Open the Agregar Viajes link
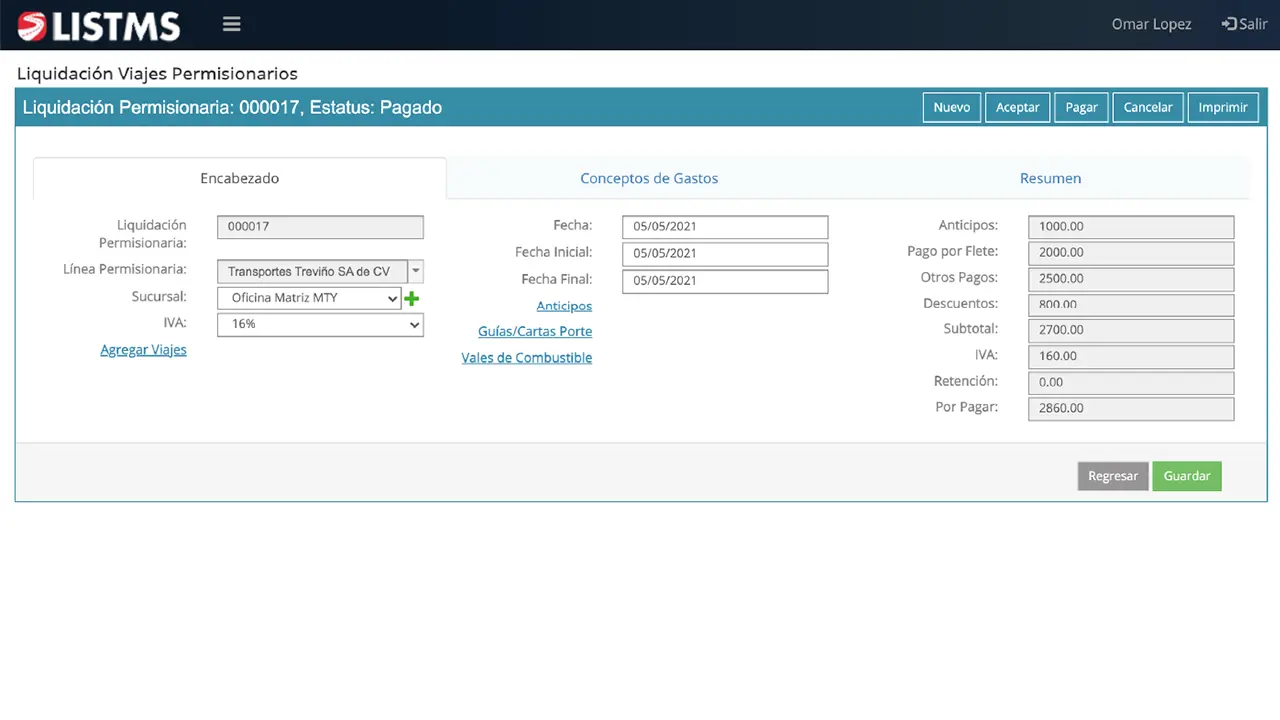The height and width of the screenshot is (720, 1280). tap(143, 350)
